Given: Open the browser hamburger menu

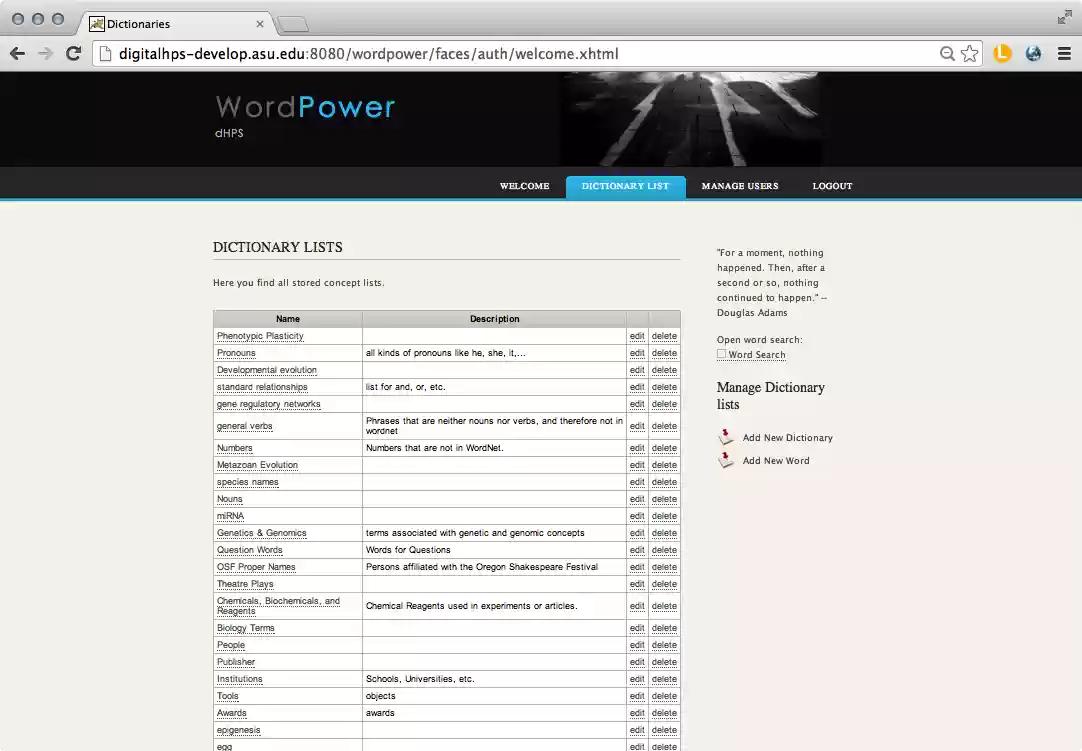Looking at the screenshot, I should [1064, 54].
